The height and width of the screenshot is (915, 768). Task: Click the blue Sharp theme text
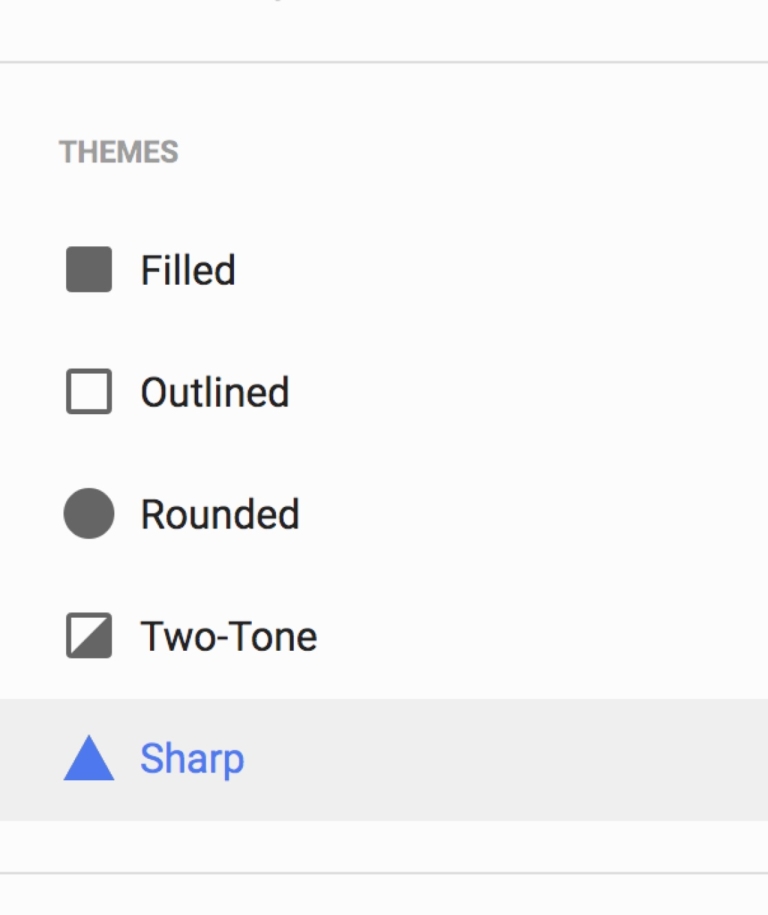pos(192,759)
